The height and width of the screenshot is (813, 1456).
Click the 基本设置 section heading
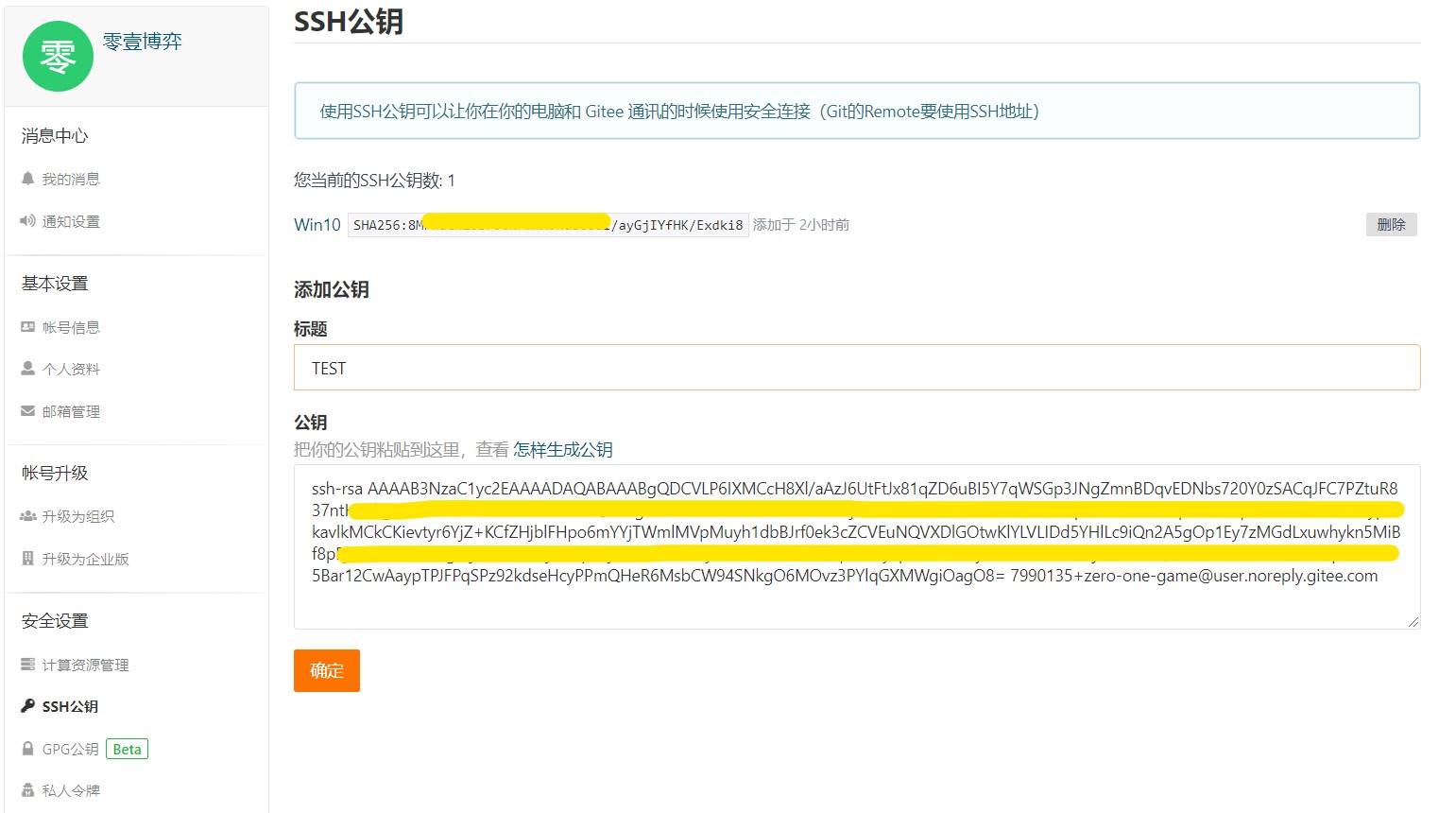coord(55,284)
